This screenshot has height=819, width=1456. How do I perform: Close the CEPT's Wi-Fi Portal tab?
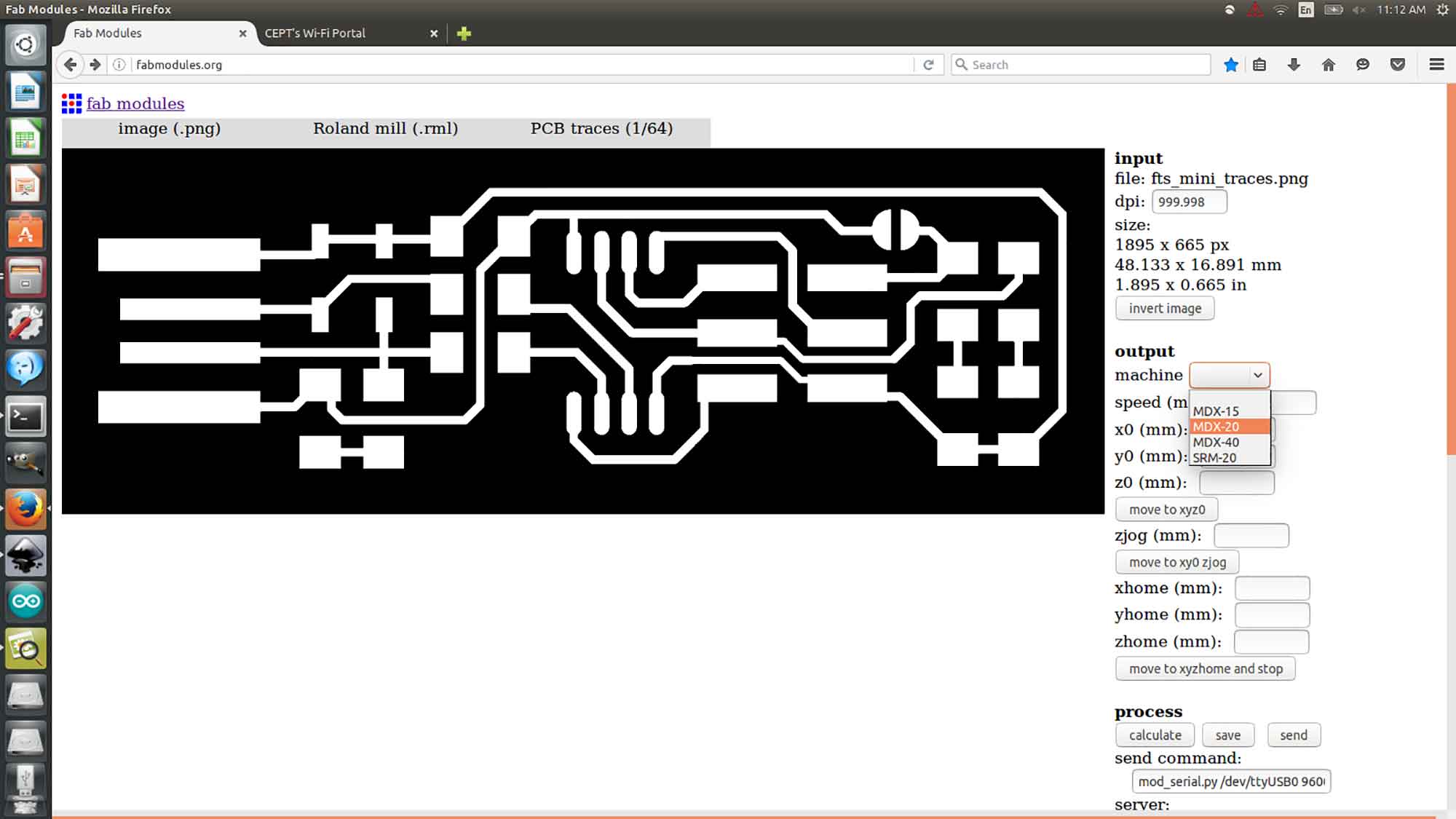pyautogui.click(x=434, y=33)
